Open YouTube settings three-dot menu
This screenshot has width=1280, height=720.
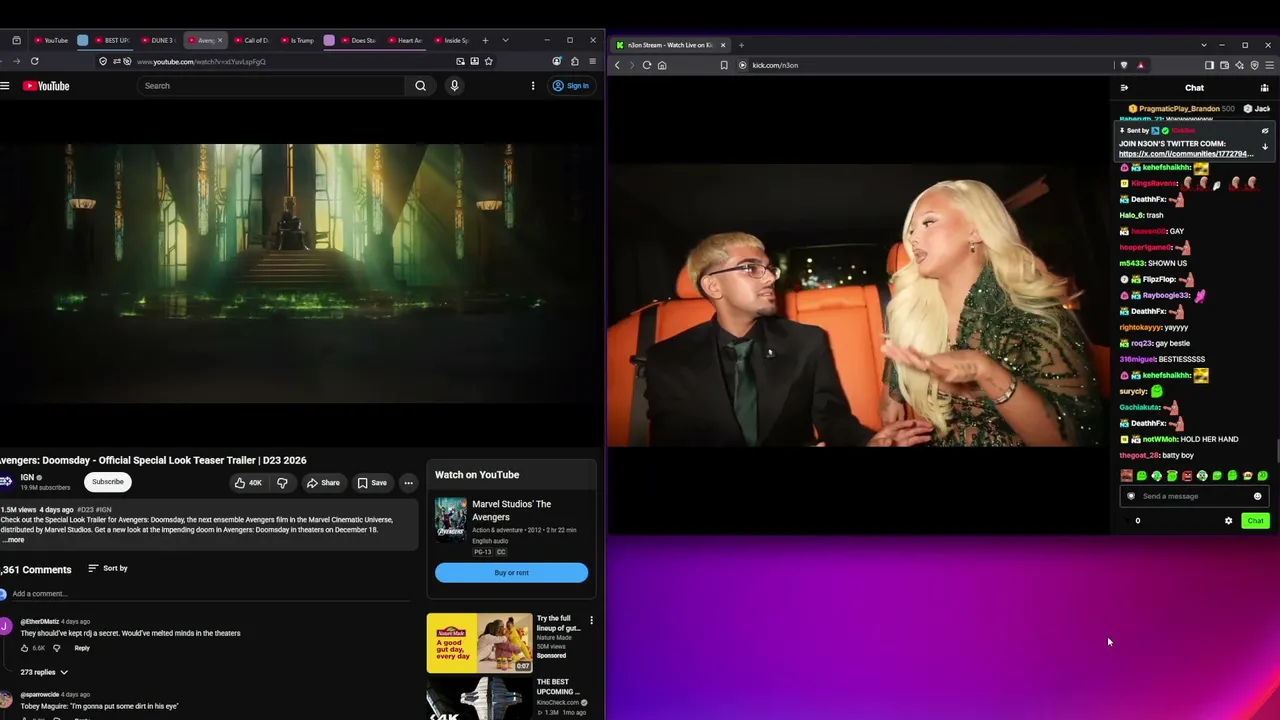[x=533, y=86]
